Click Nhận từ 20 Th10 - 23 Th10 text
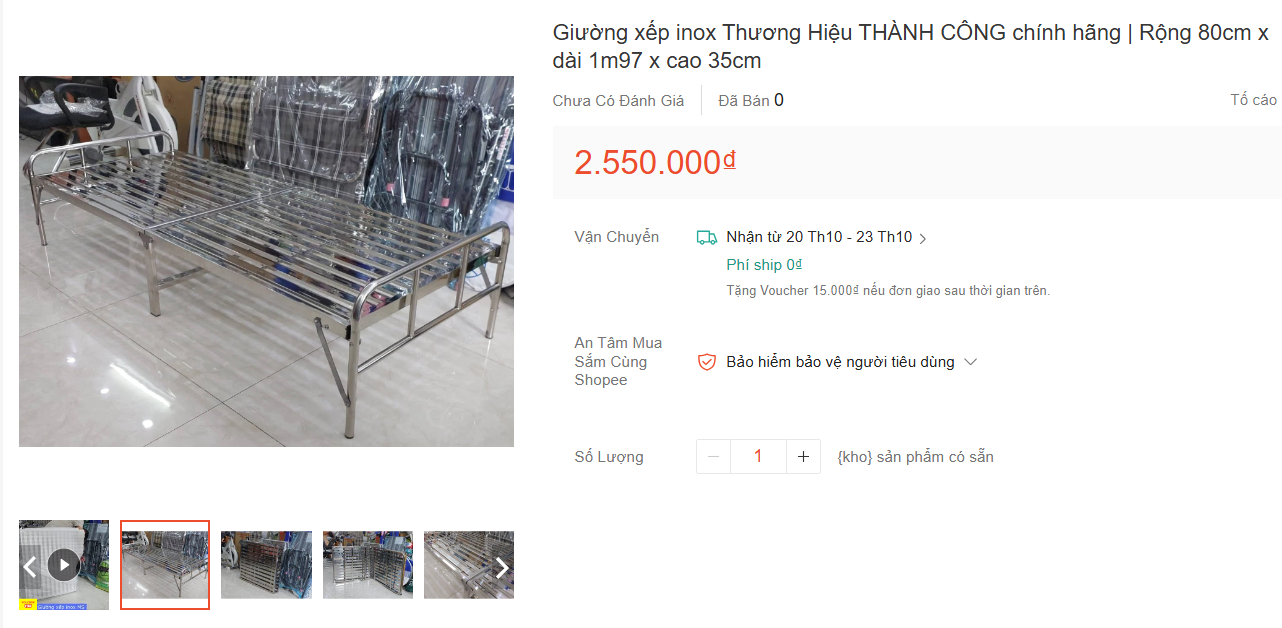 819,237
